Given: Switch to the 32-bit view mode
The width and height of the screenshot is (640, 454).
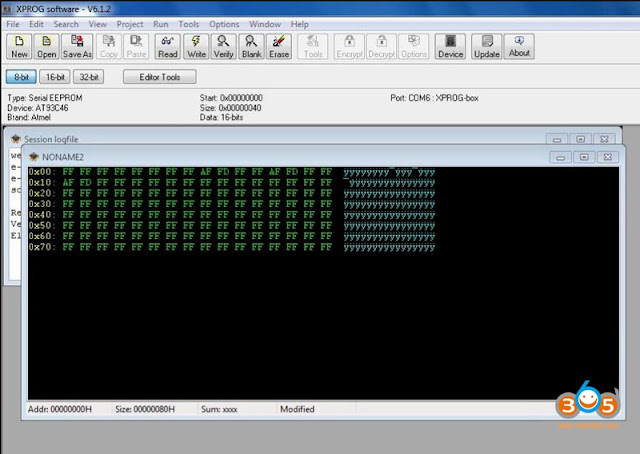Looking at the screenshot, I should click(89, 77).
